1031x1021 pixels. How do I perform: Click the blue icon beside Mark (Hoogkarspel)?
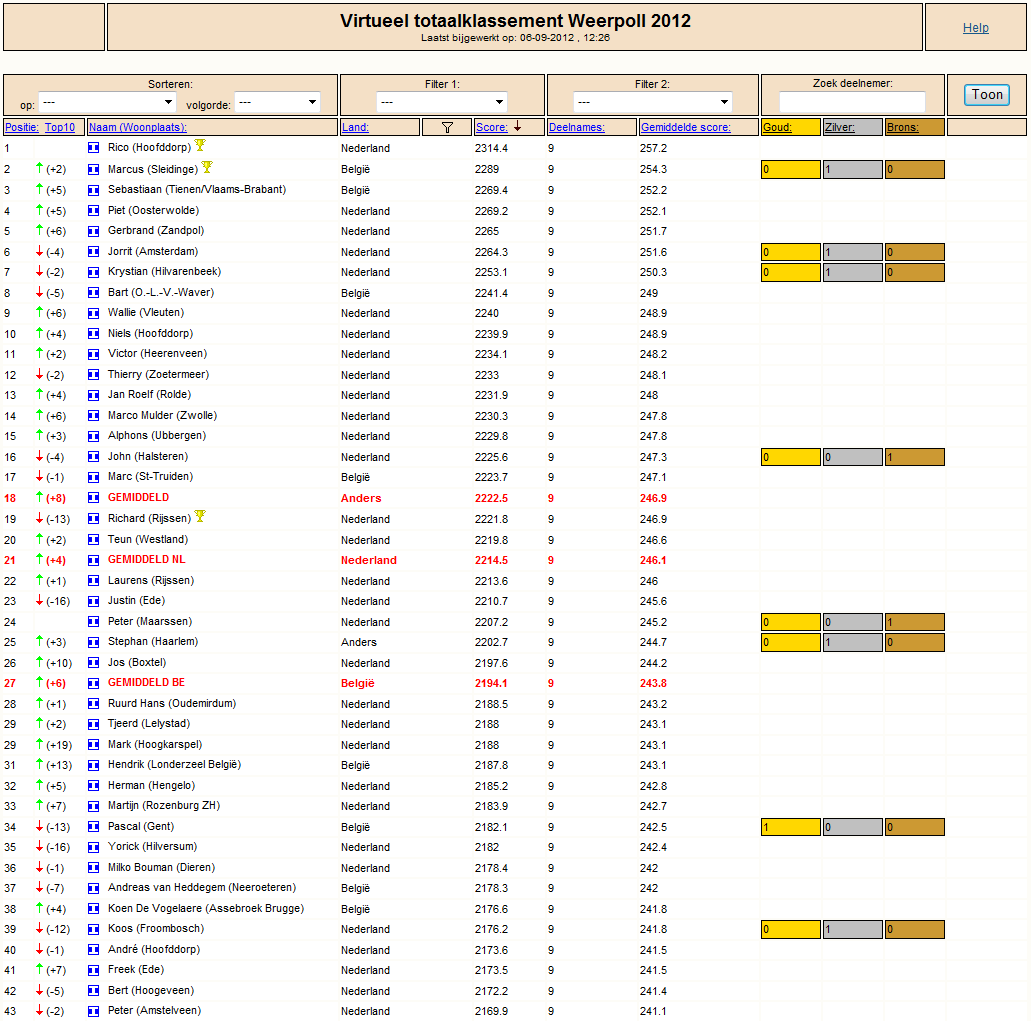point(93,745)
